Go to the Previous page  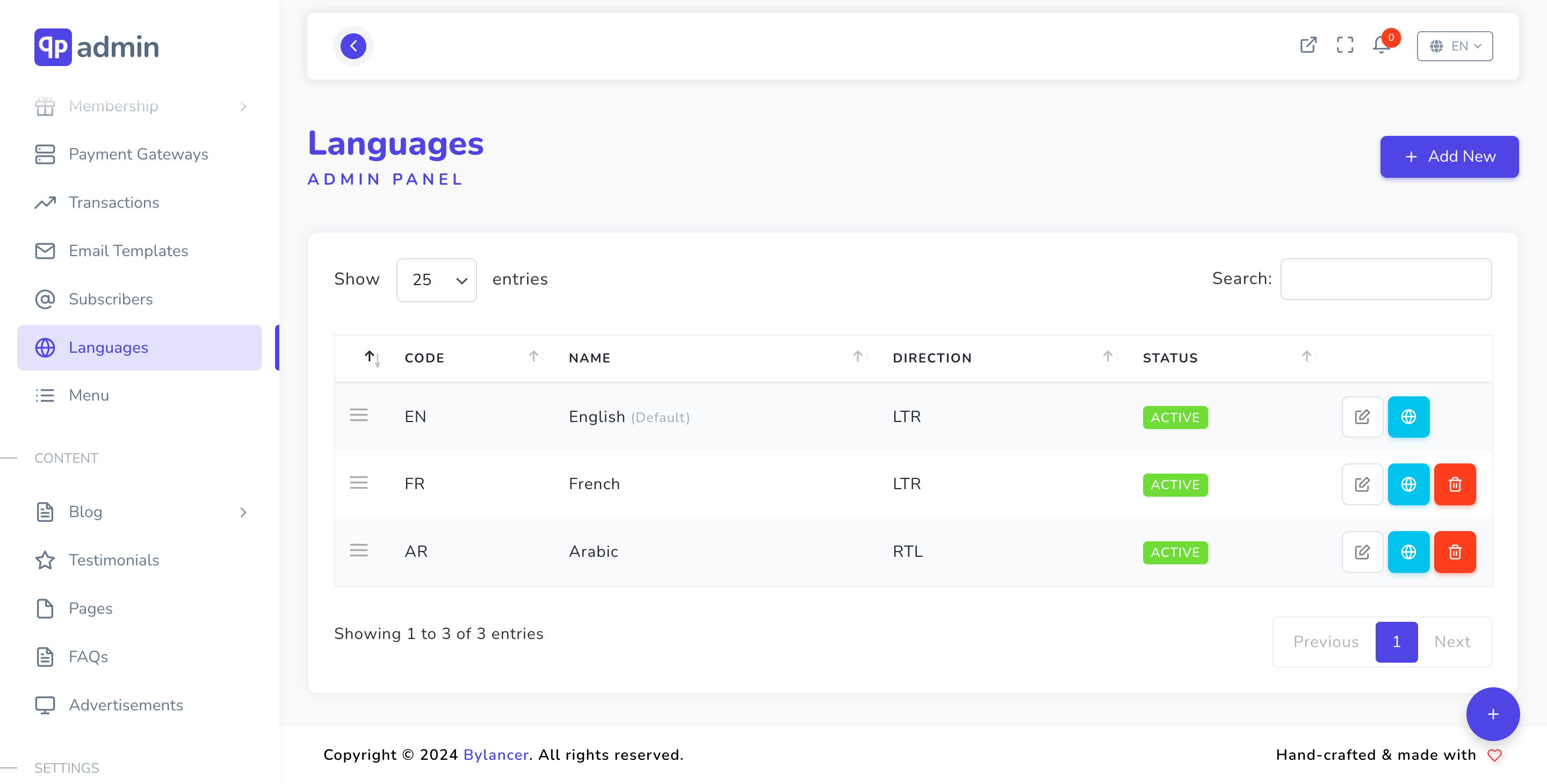1325,642
